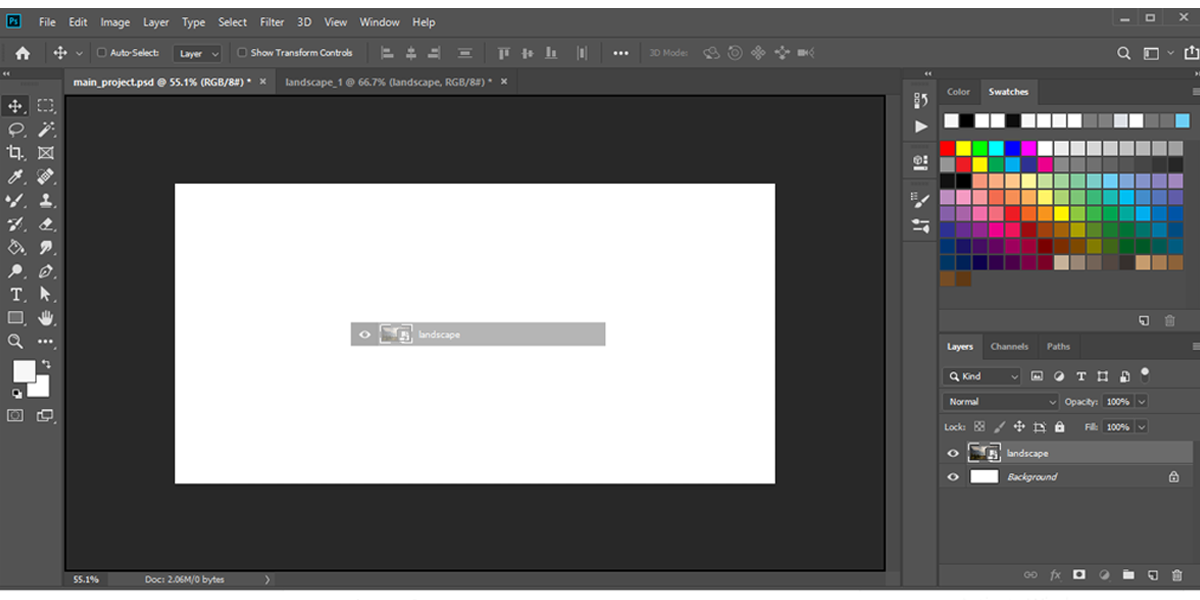Open the Add layer mask icon
The width and height of the screenshot is (1200, 600).
coord(1079,575)
